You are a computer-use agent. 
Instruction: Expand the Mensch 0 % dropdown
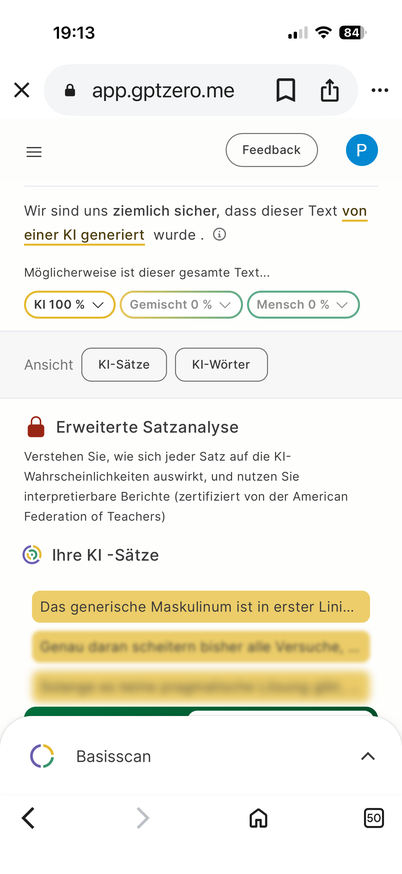pyautogui.click(x=303, y=305)
